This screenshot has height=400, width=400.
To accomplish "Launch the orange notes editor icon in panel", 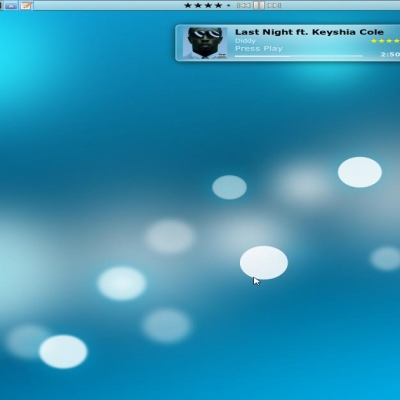I will (x=26, y=5).
